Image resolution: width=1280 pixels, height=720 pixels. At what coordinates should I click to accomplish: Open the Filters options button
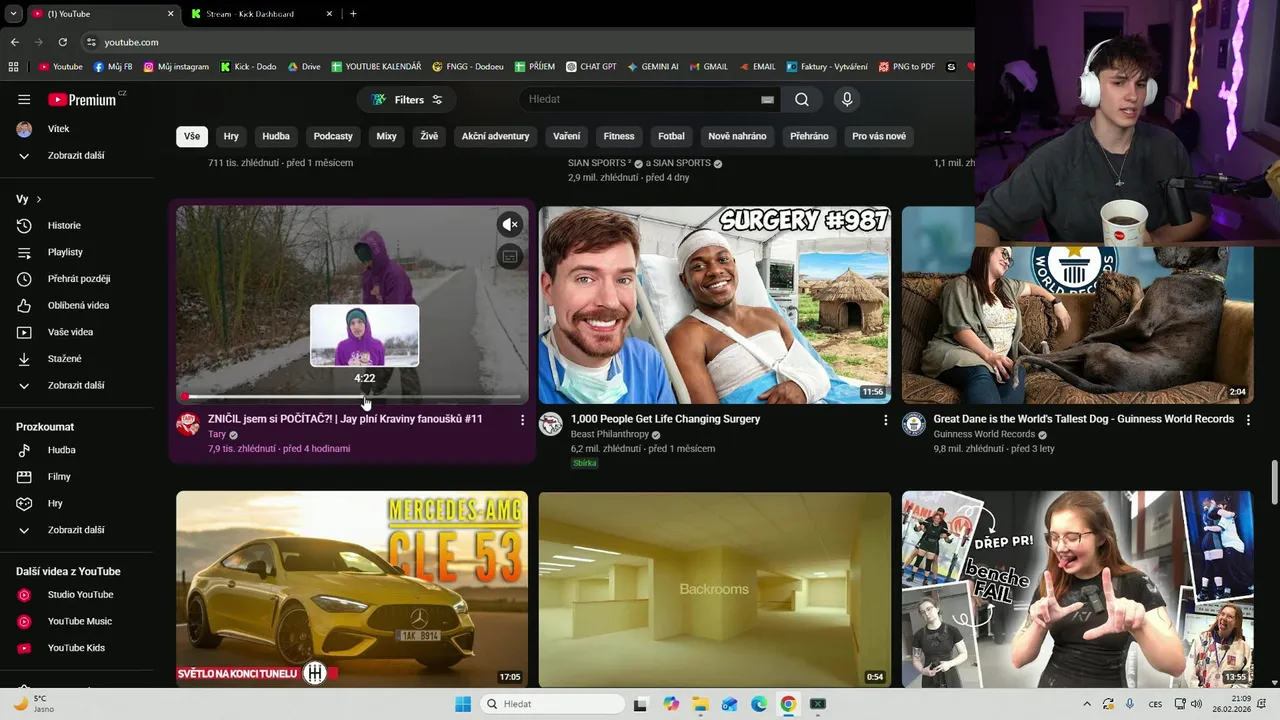click(407, 100)
